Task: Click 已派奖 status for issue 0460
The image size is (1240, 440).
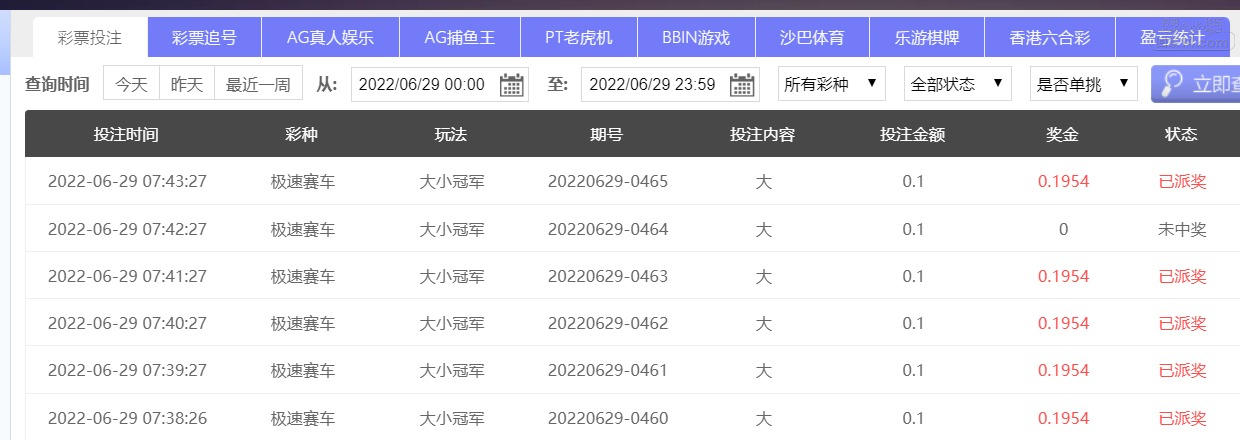Action: (1182, 417)
